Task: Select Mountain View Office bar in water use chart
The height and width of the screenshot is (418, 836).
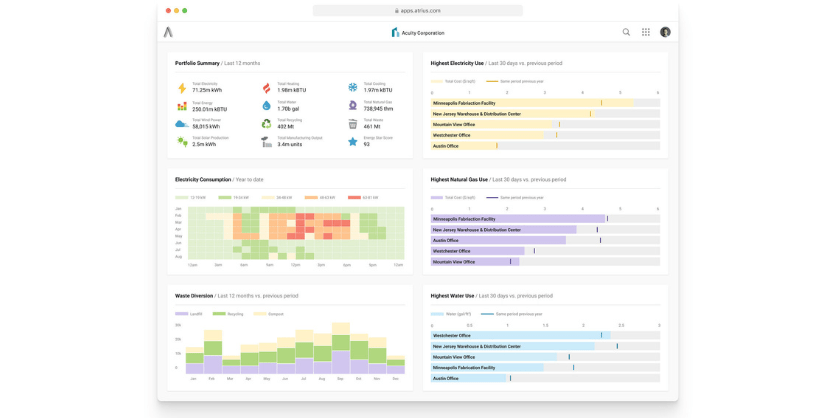Action: pyautogui.click(x=494, y=357)
